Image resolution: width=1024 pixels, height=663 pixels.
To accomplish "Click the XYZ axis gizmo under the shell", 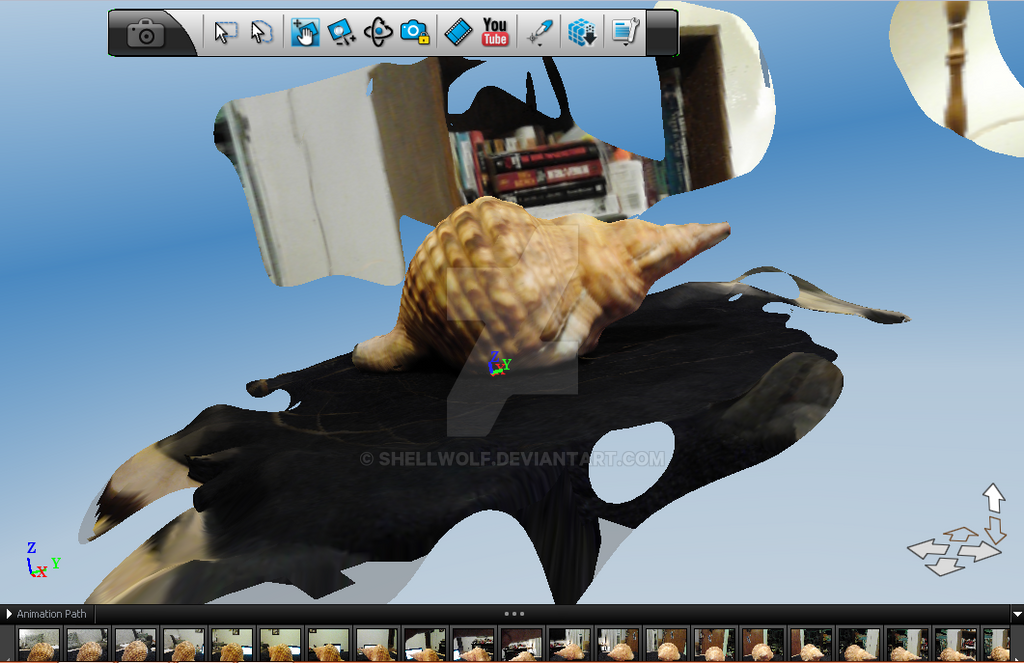I will point(500,363).
